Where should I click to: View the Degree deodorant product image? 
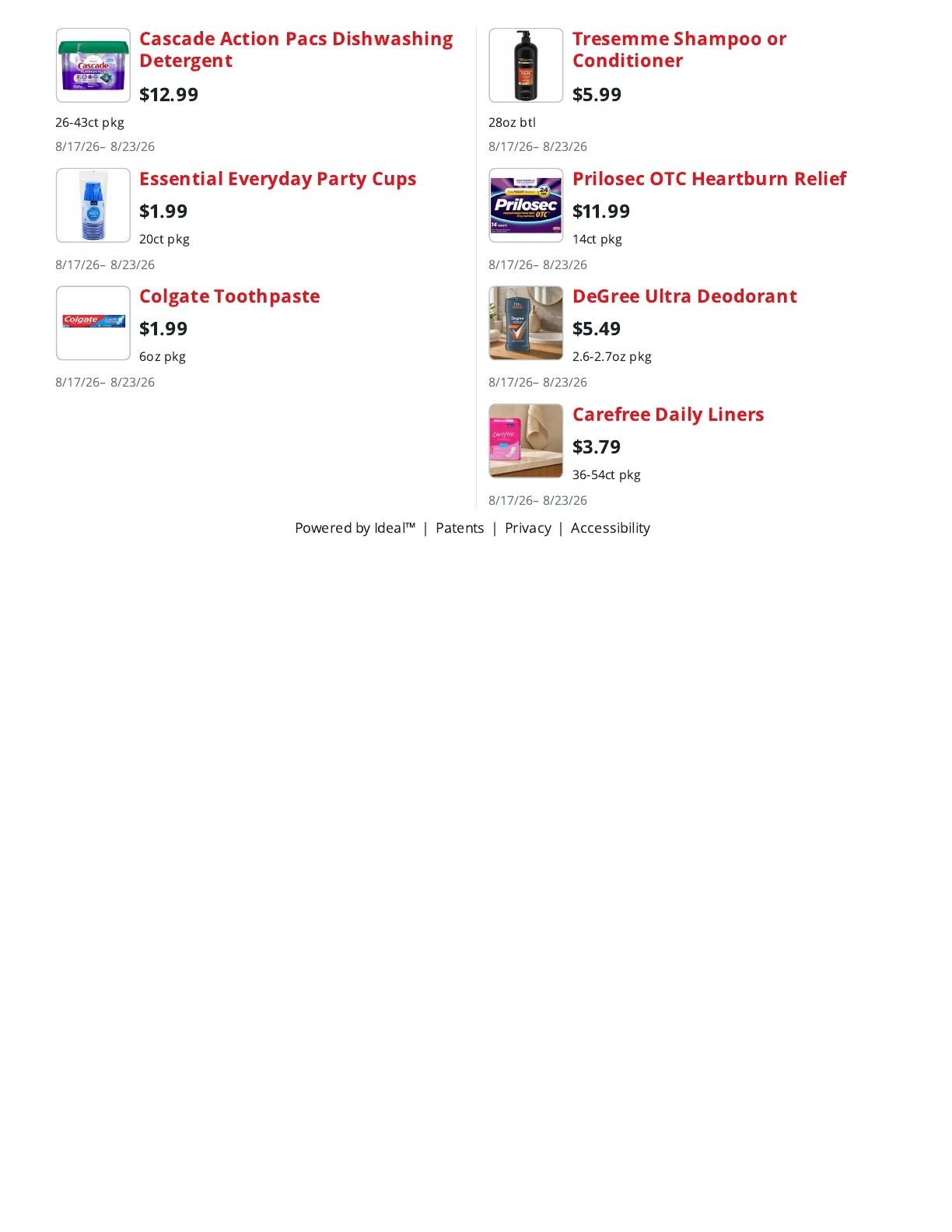(526, 323)
